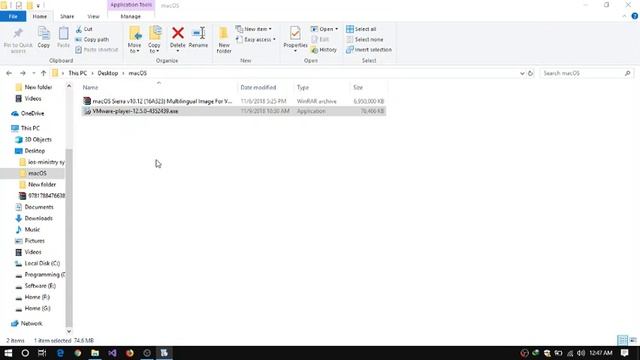This screenshot has width=640, height=360.
Task: Switch to the Share ribbon tab
Action: click(67, 16)
